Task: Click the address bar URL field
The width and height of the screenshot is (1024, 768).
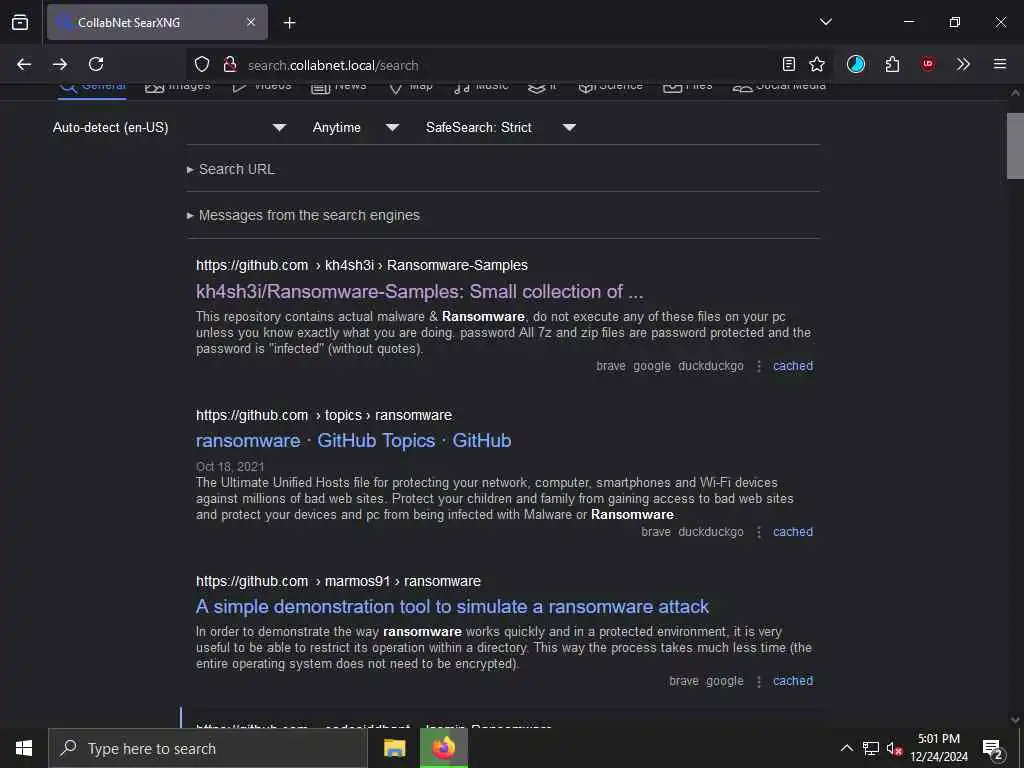Action: pyautogui.click(x=509, y=65)
